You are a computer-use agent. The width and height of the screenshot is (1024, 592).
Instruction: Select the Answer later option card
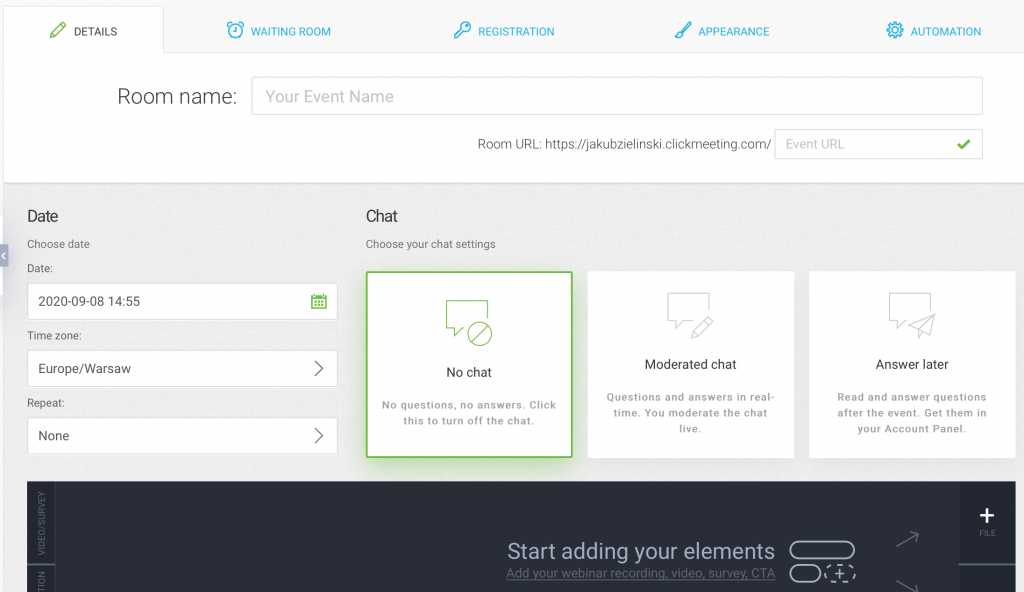coord(912,365)
